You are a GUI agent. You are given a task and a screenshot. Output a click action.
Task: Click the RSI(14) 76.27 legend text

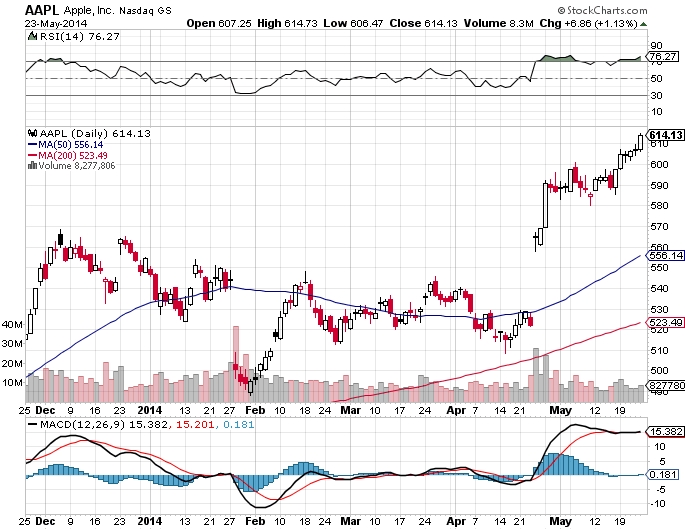coord(80,37)
